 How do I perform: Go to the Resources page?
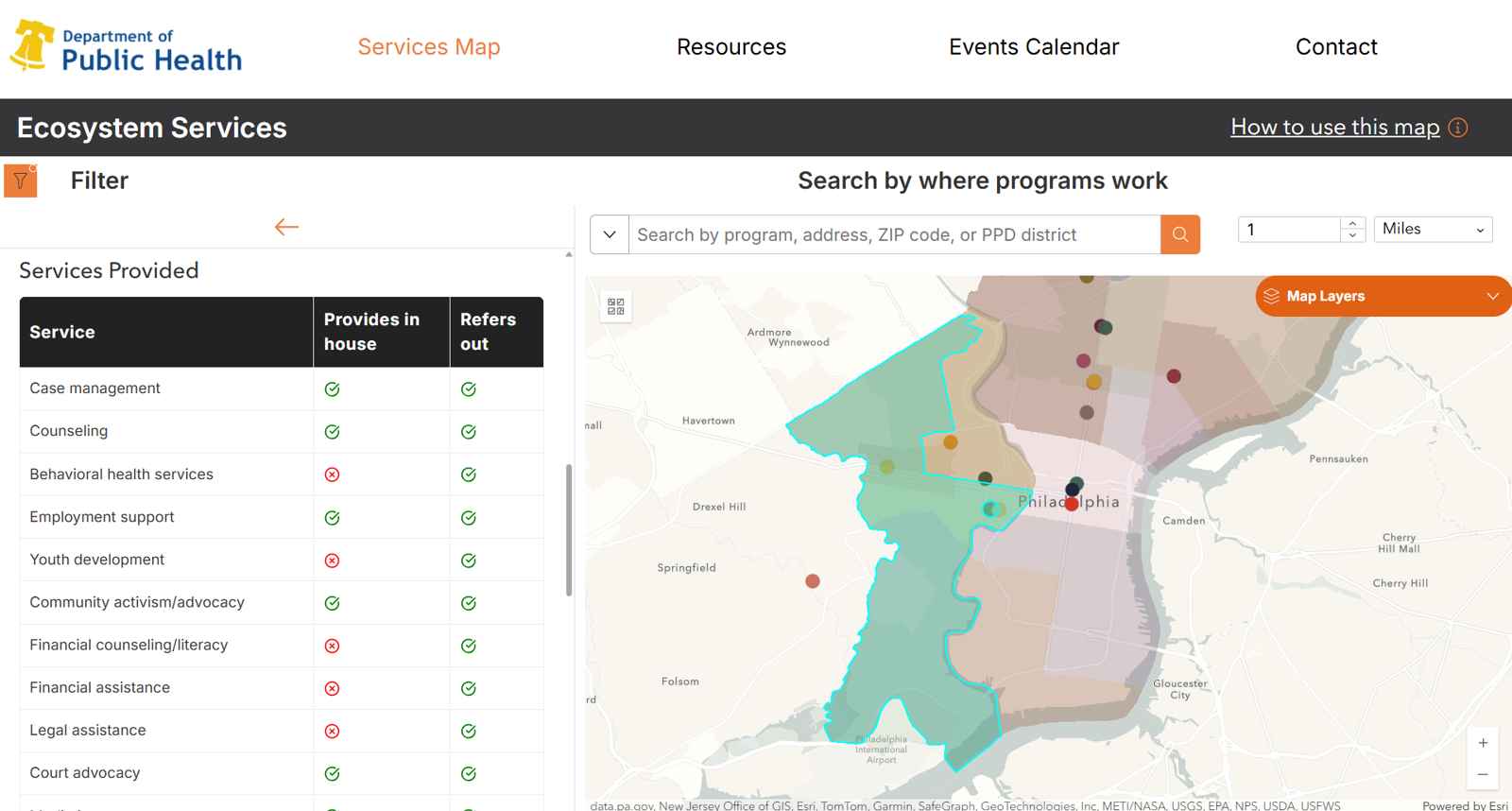click(x=731, y=47)
